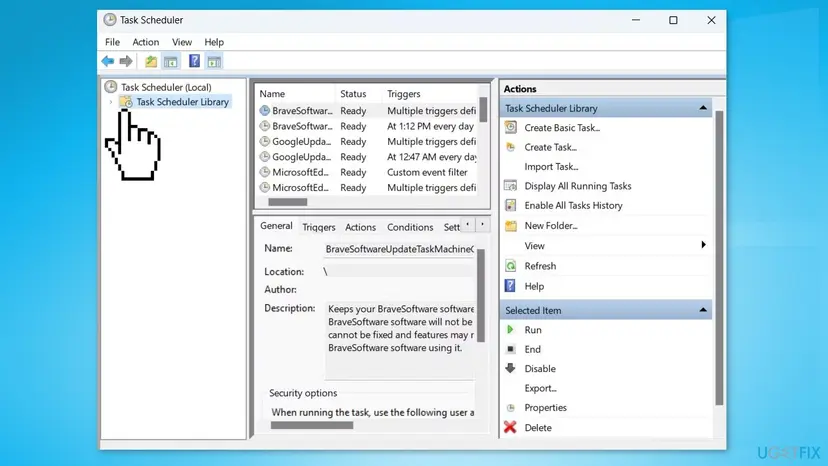This screenshot has height=466, width=828.
Task: Select task with 'At 12:47 AM every day' trigger
Action: (368, 156)
